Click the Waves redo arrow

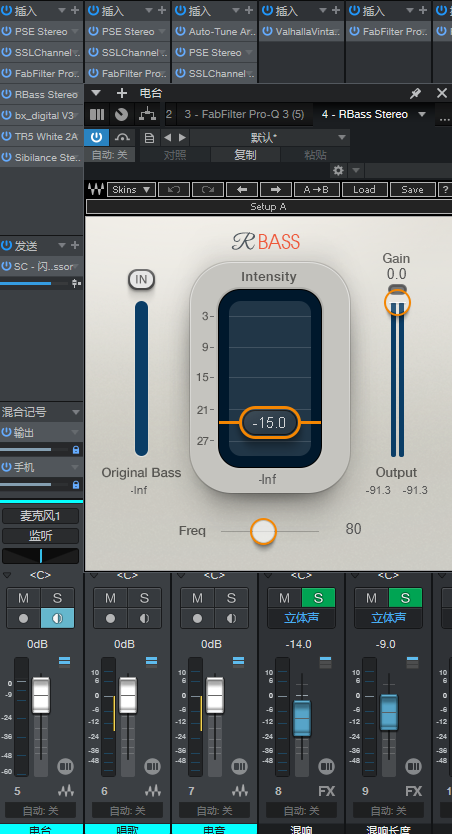tap(208, 189)
